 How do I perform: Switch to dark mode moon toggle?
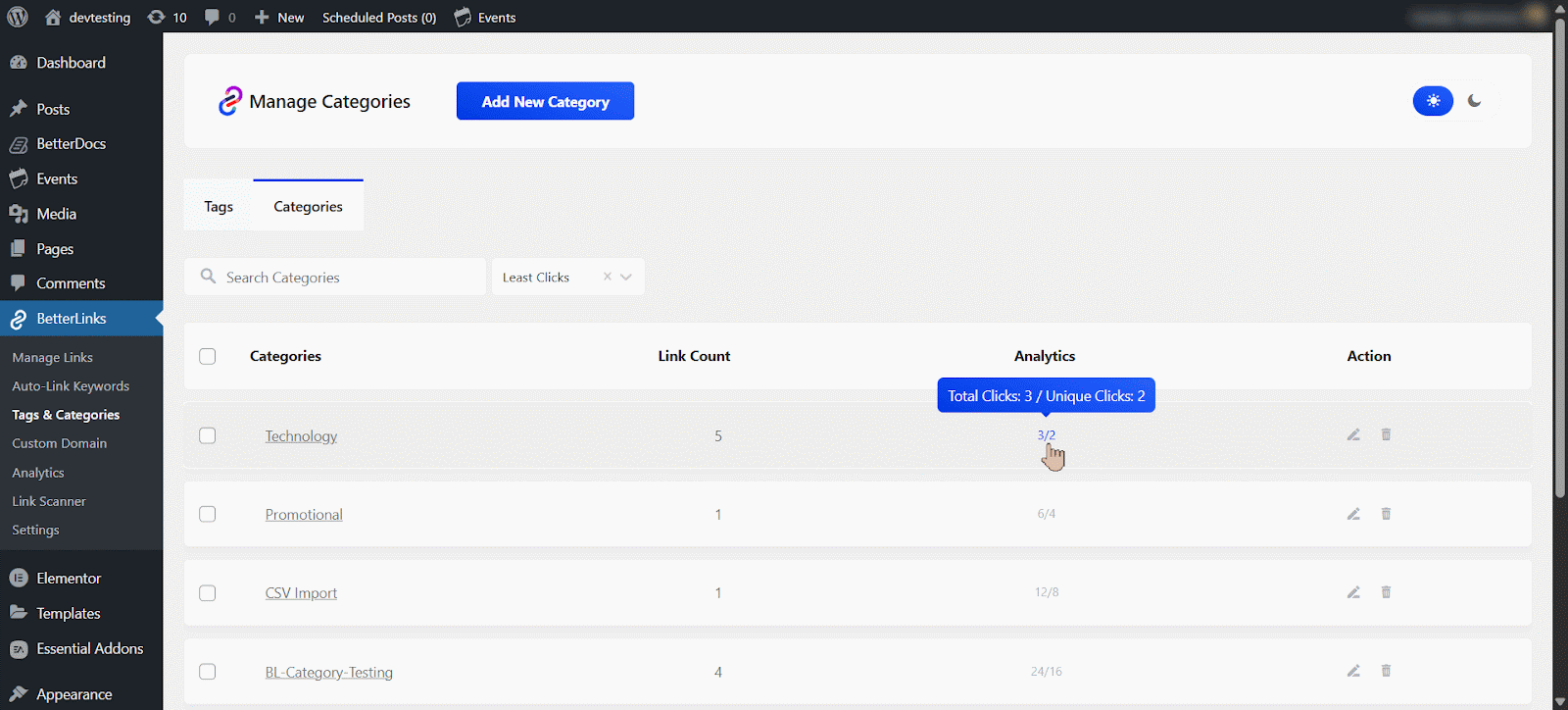[x=1474, y=101]
